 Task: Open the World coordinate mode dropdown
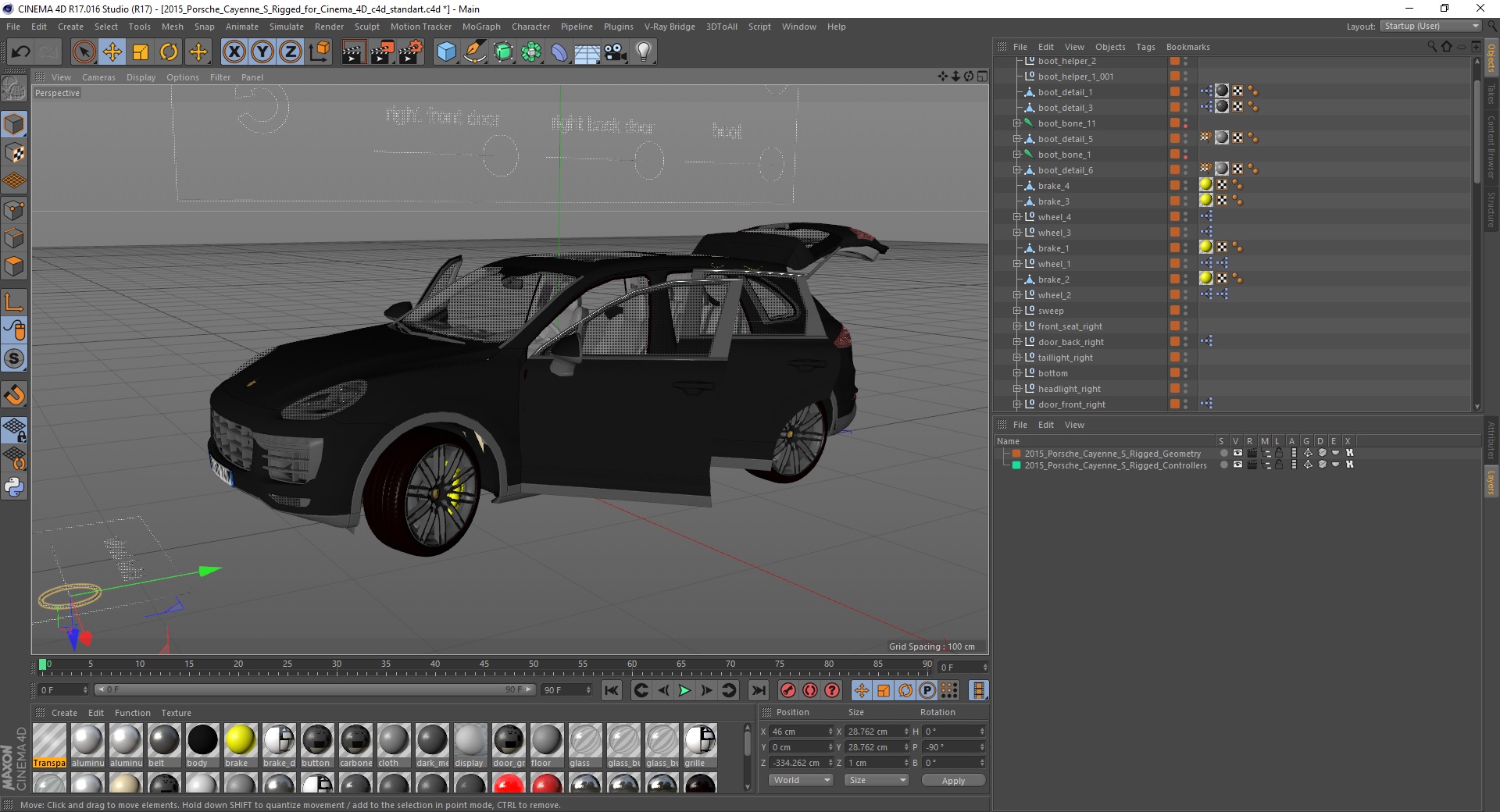point(800,780)
